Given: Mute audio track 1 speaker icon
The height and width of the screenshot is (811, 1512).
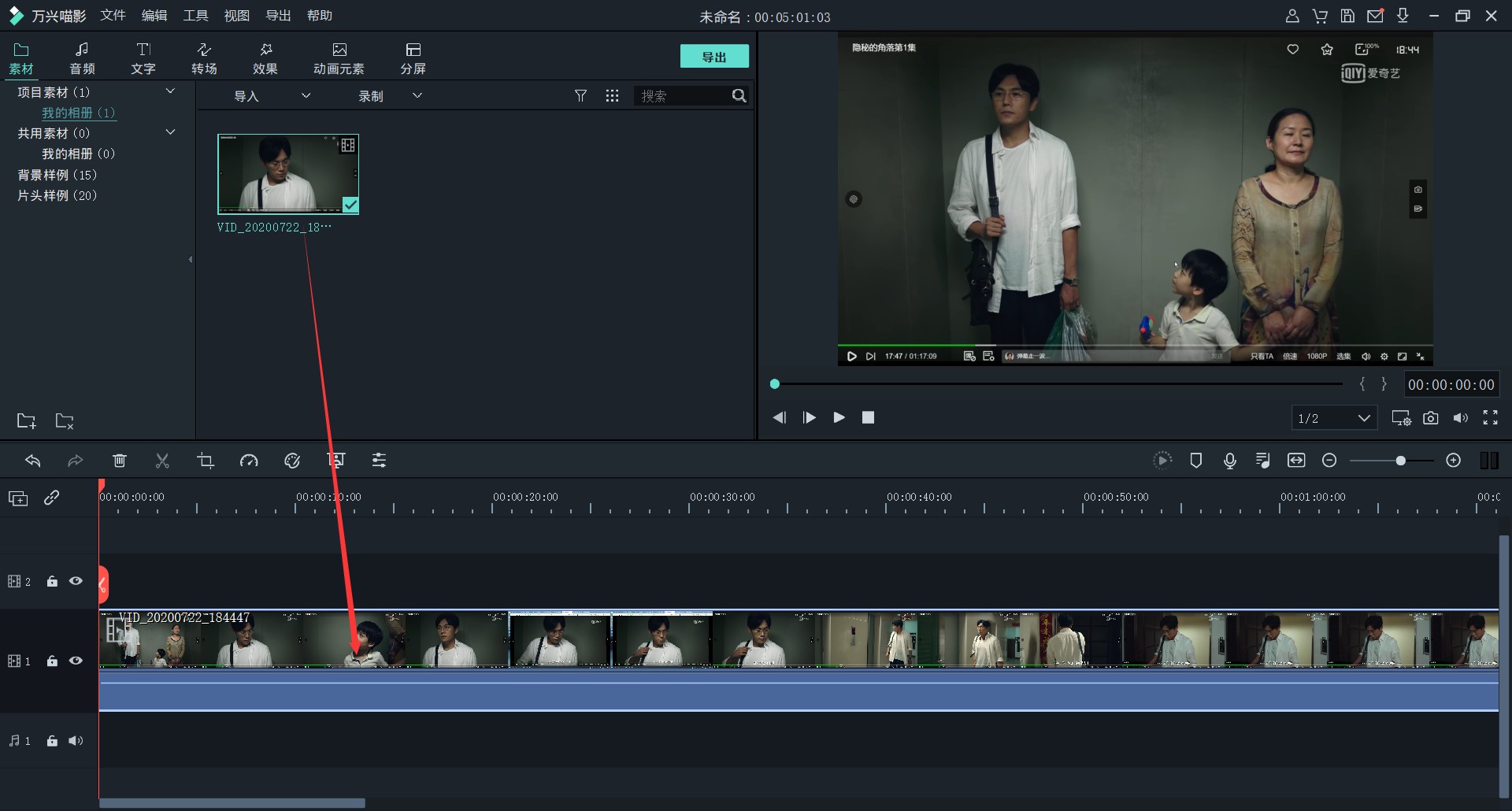Looking at the screenshot, I should click(76, 741).
